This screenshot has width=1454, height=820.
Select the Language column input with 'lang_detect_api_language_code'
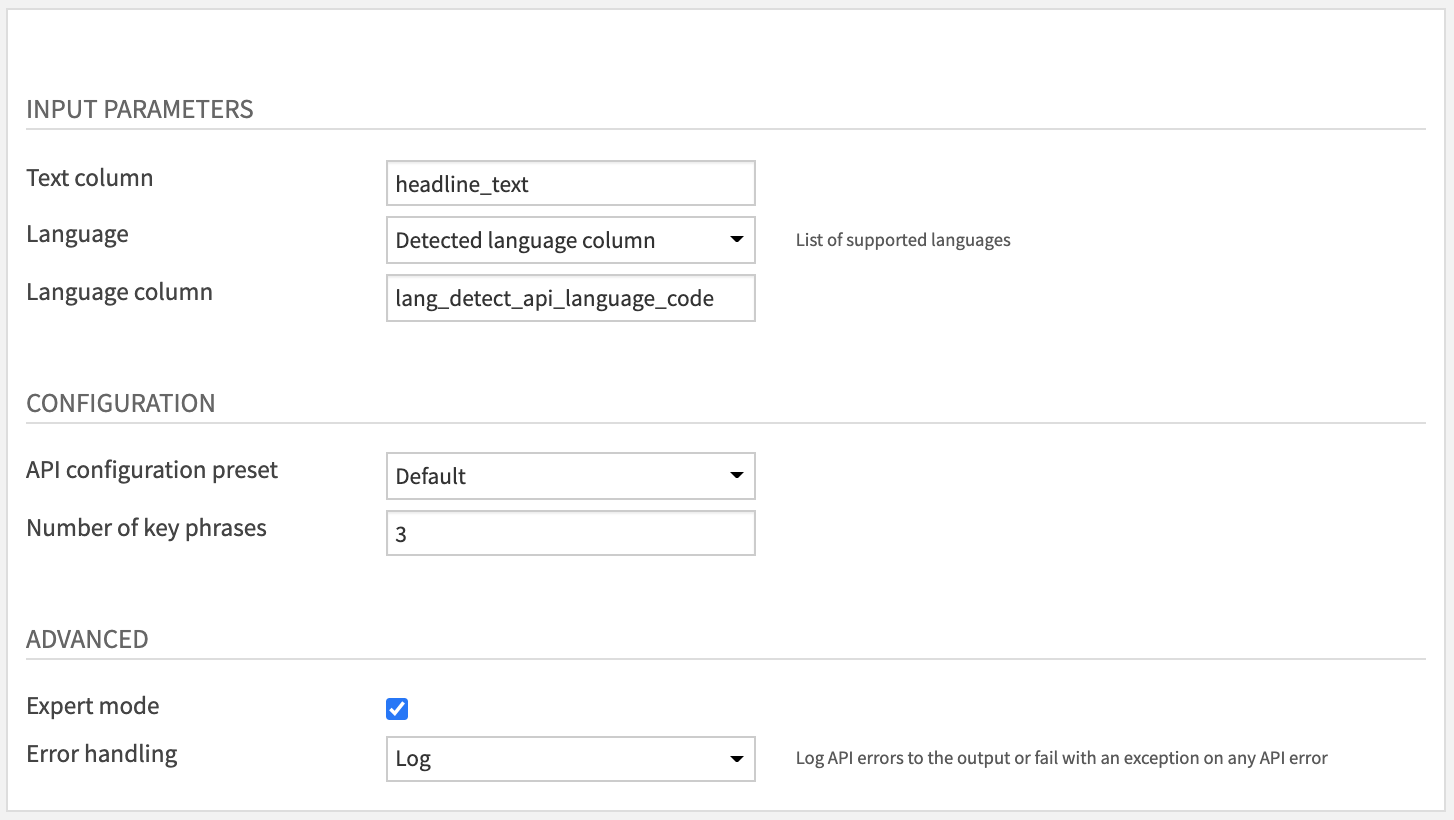pos(570,298)
